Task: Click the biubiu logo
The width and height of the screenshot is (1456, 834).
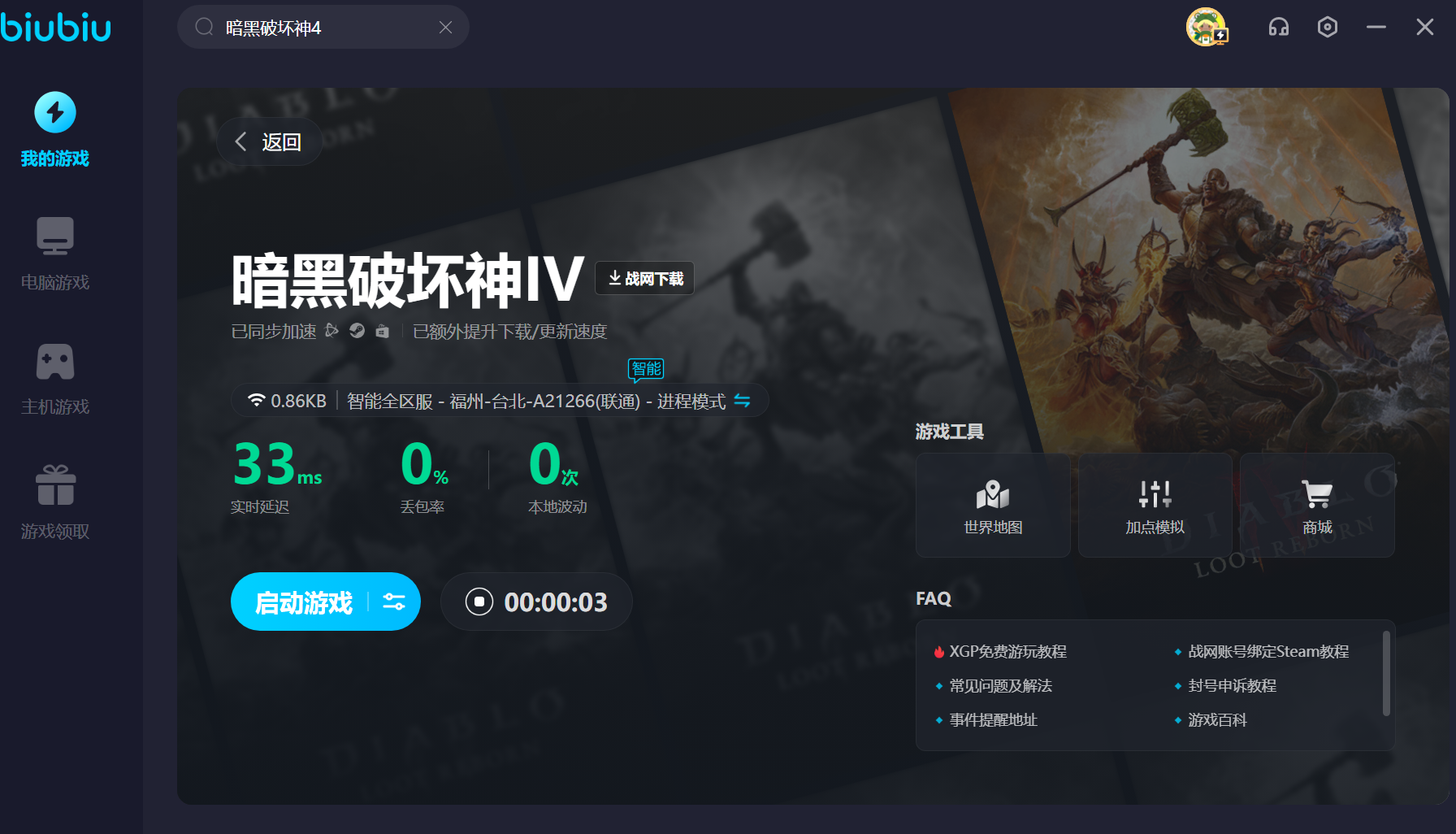Action: pos(55,28)
